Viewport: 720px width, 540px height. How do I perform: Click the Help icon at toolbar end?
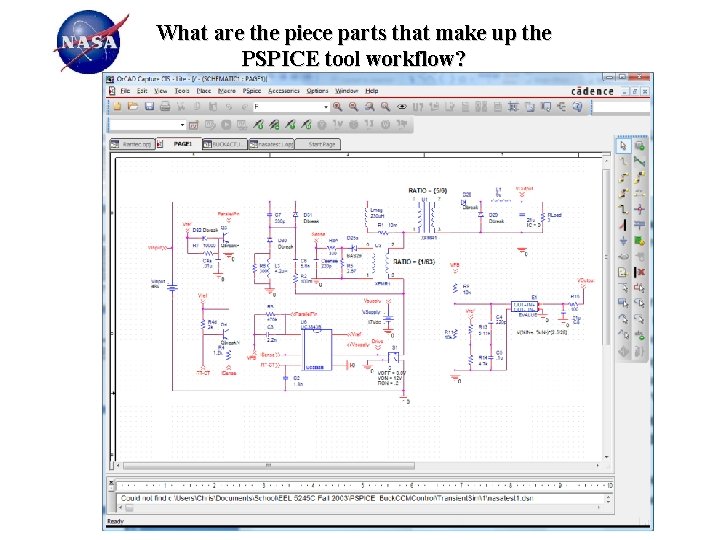[578, 107]
